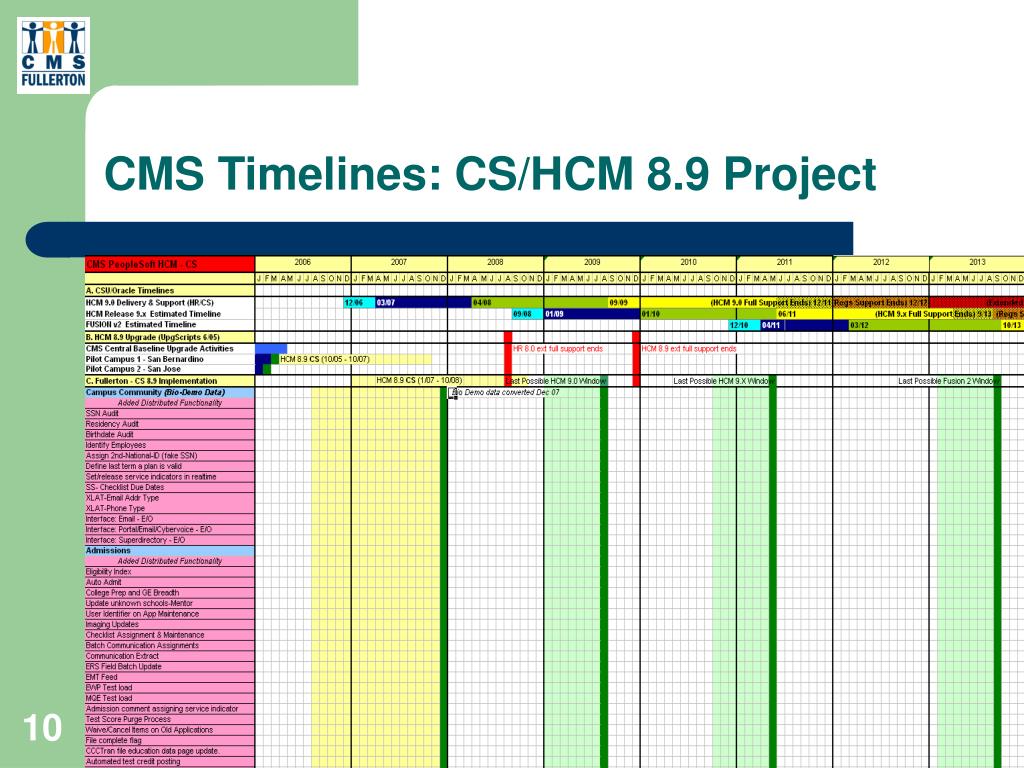Click Automated test credit posting row
This screenshot has width=1024, height=768.
(170, 761)
